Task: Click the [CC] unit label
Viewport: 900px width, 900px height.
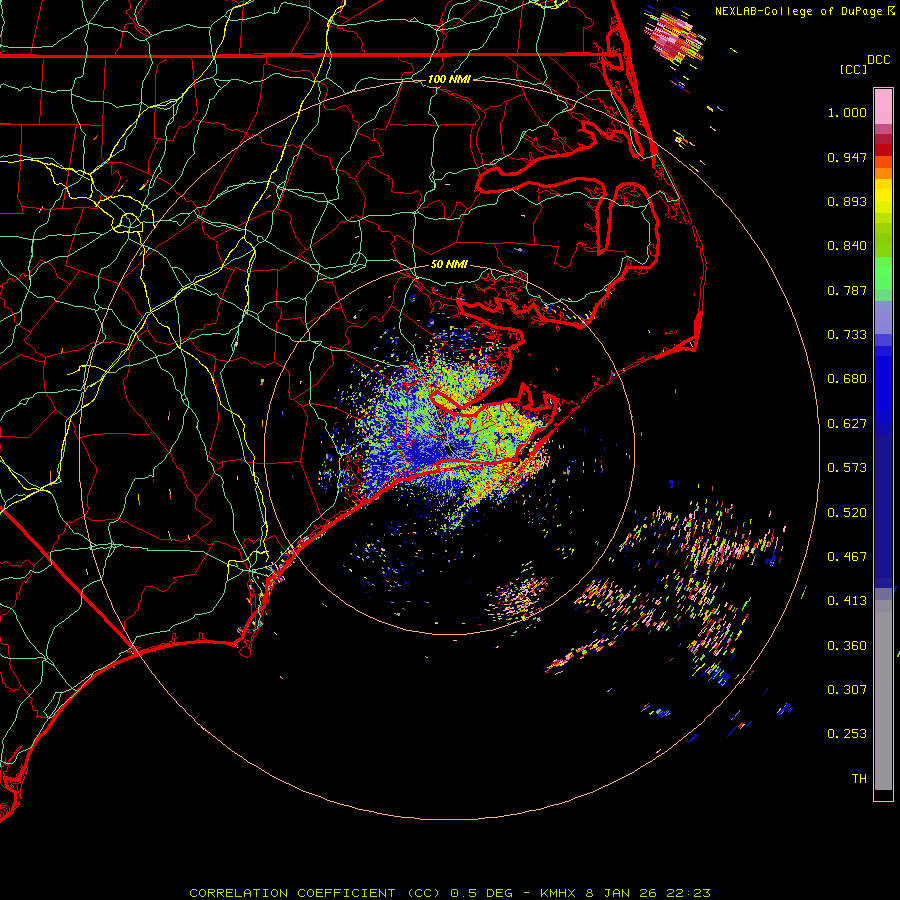Action: [853, 70]
